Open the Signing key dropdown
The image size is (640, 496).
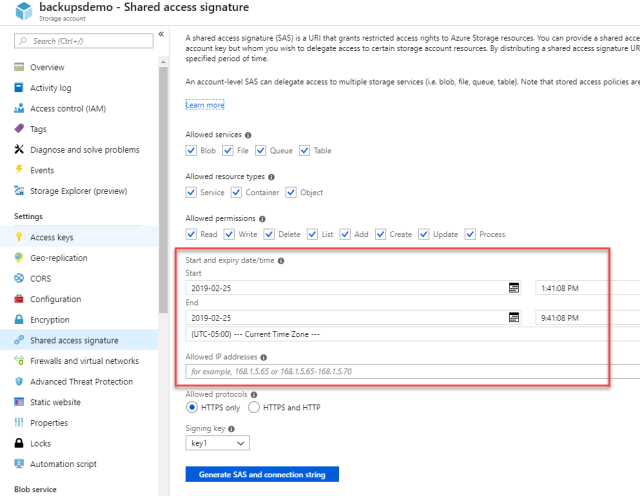(x=217, y=442)
